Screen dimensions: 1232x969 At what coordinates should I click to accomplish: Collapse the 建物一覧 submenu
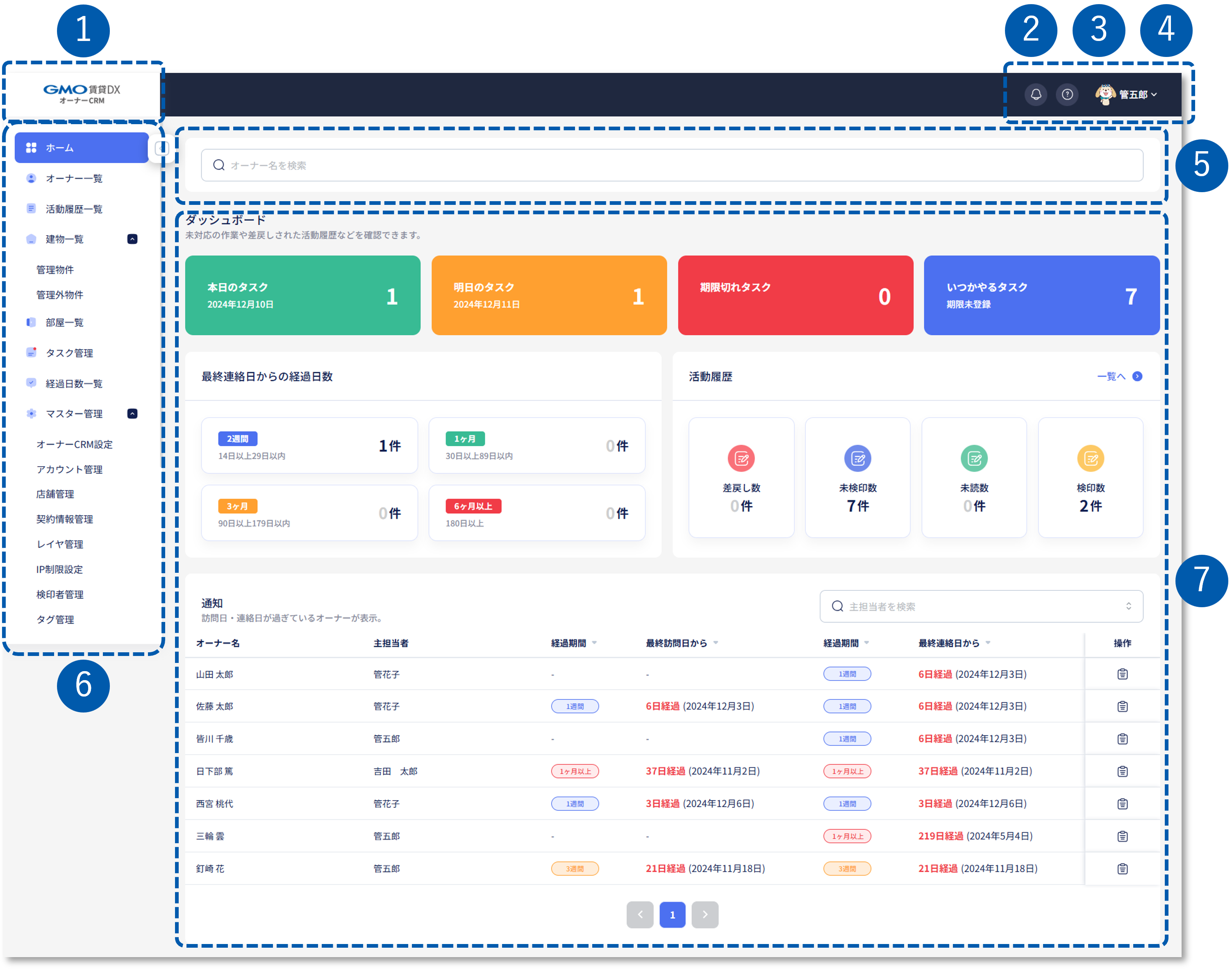(x=132, y=239)
